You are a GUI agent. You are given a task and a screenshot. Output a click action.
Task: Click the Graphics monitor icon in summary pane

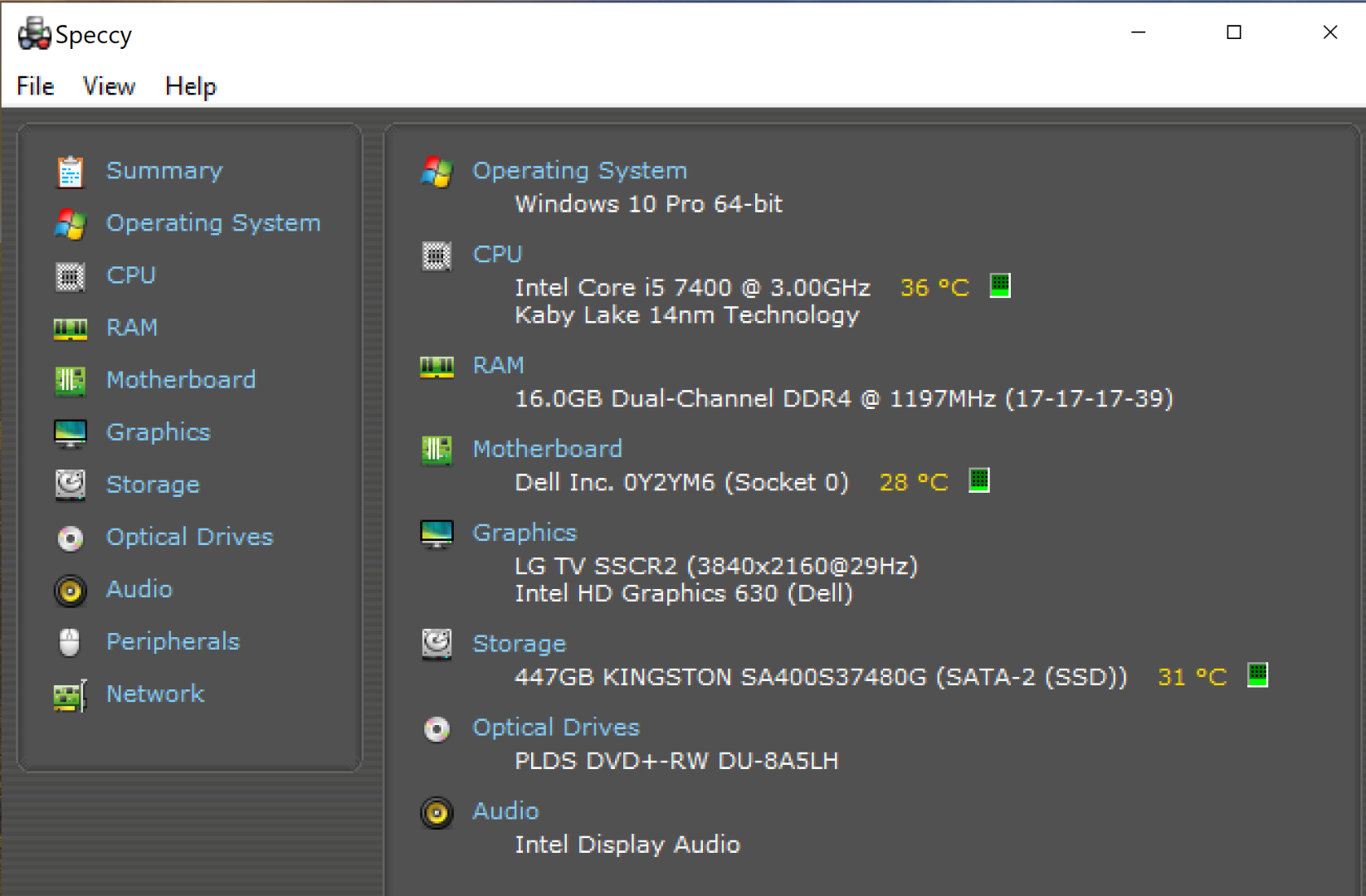point(437,534)
